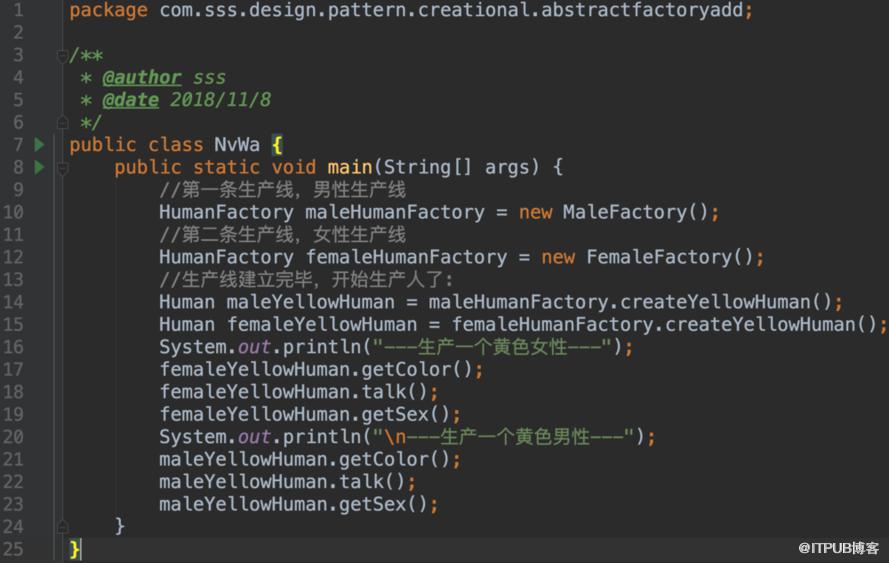The width and height of the screenshot is (889, 563).
Task: Click the comment //第一条生产线，男性生产线
Action: pos(282,189)
